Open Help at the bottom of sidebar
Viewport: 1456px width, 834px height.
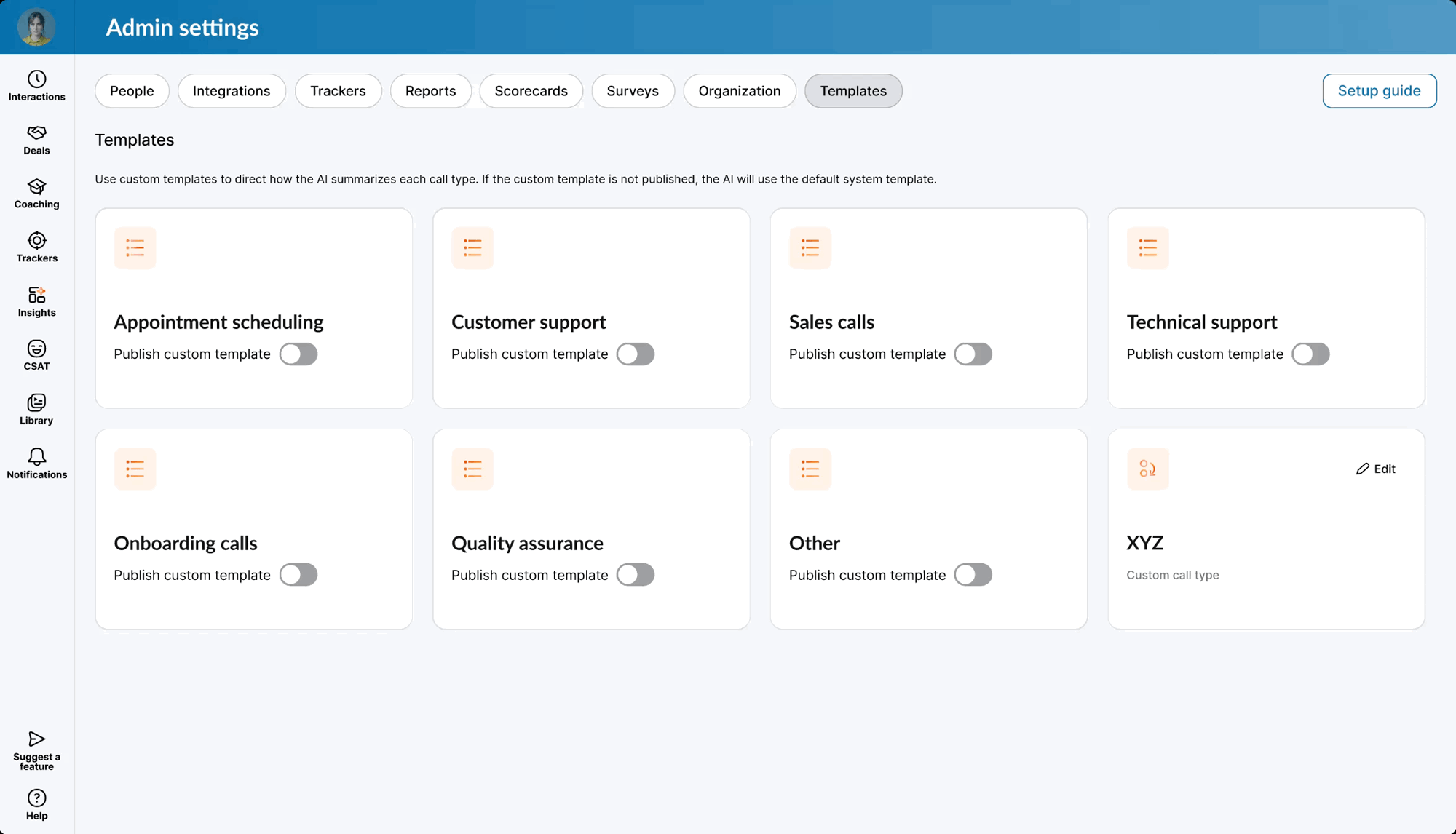coord(36,803)
